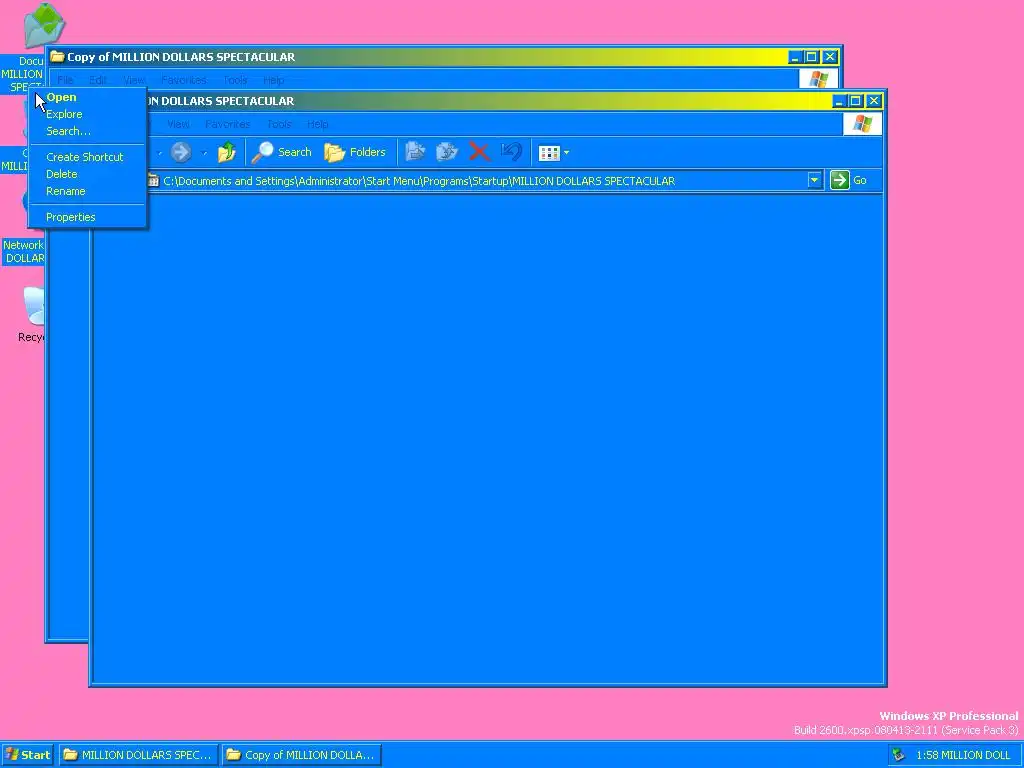
Task: Toggle the Folders pane button
Action: click(x=355, y=153)
